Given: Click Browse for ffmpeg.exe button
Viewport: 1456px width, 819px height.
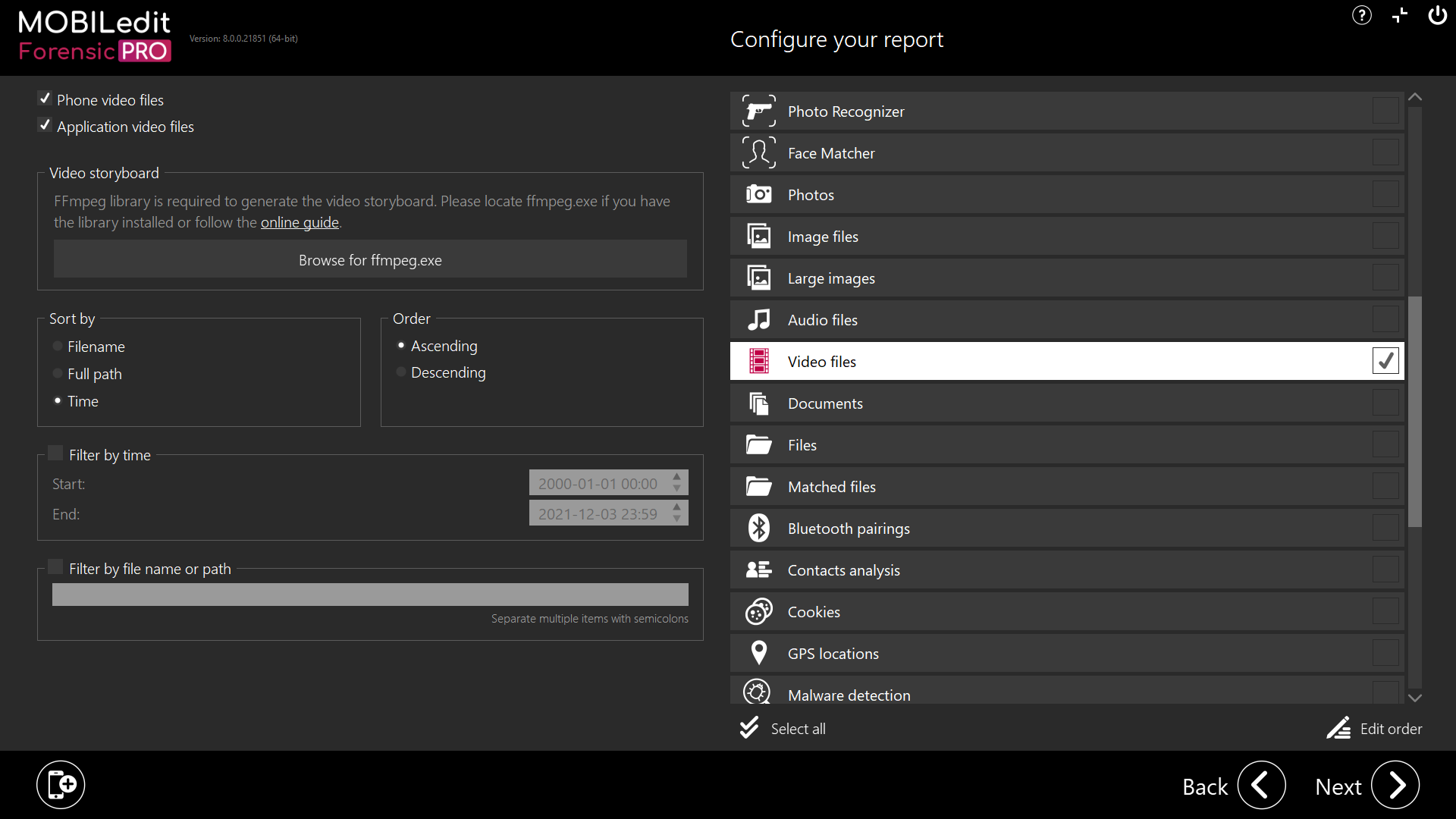Looking at the screenshot, I should pyautogui.click(x=370, y=260).
